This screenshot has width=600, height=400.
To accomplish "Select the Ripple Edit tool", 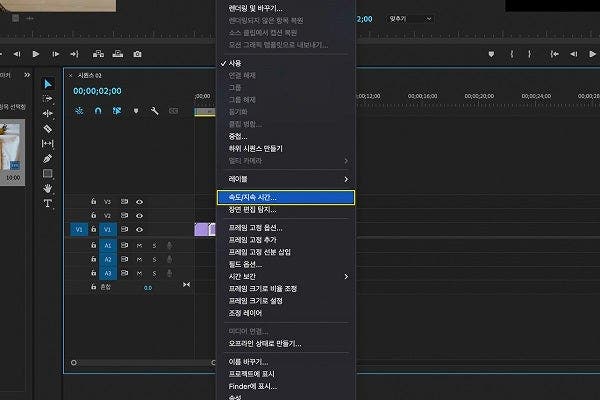I will coord(48,113).
